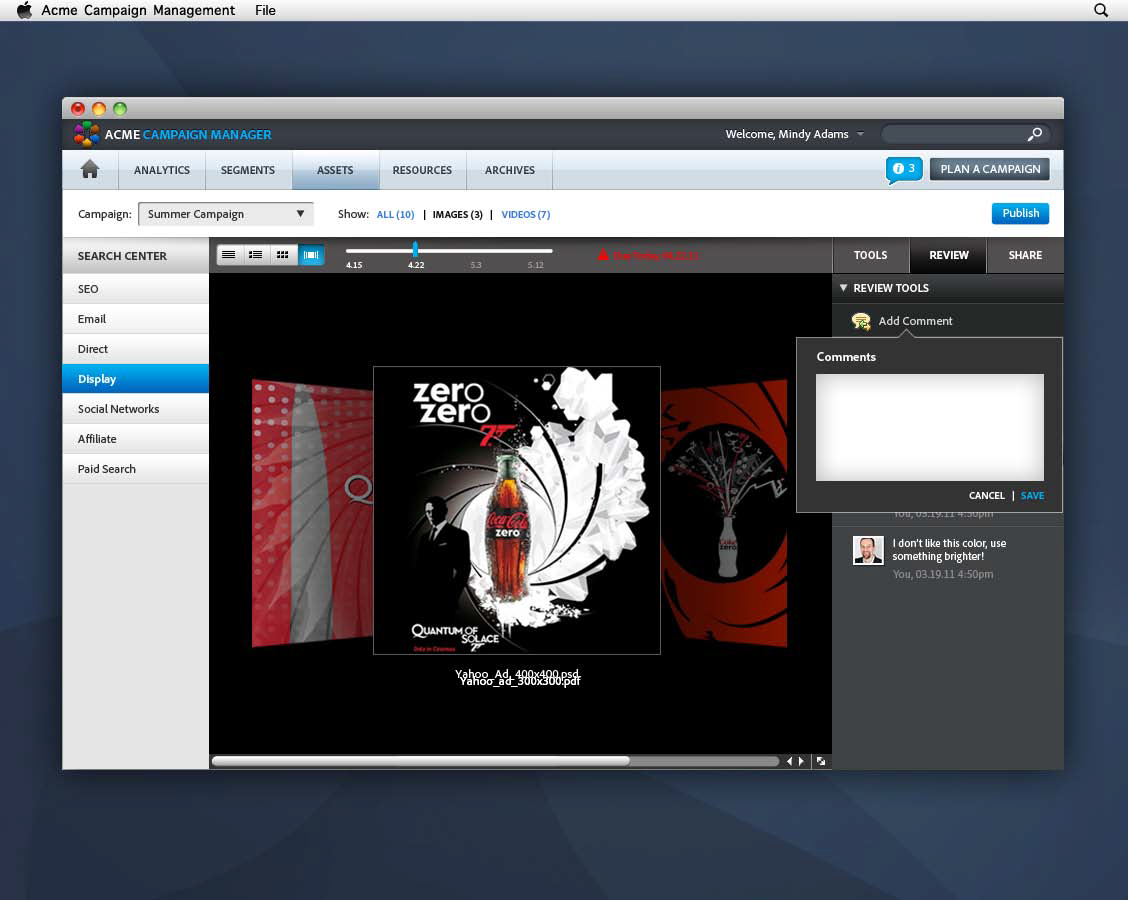The image size is (1128, 900).
Task: Open the TOOLS panel tab
Action: 870,255
